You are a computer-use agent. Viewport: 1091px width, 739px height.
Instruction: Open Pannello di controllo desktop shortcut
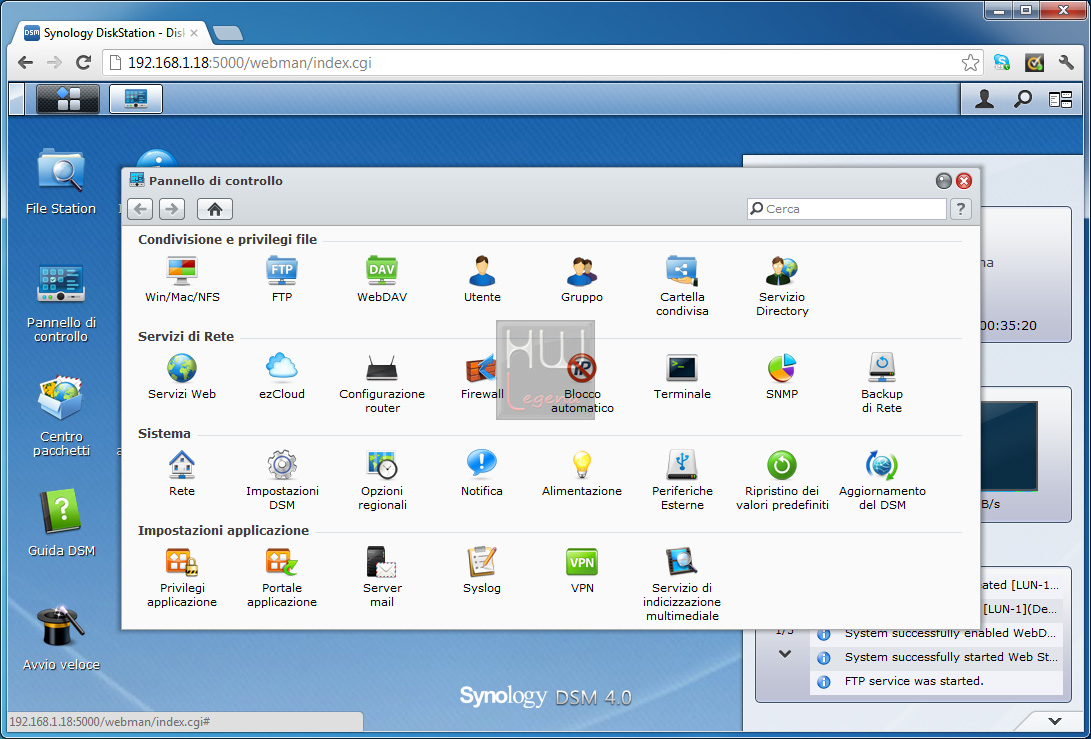(61, 303)
